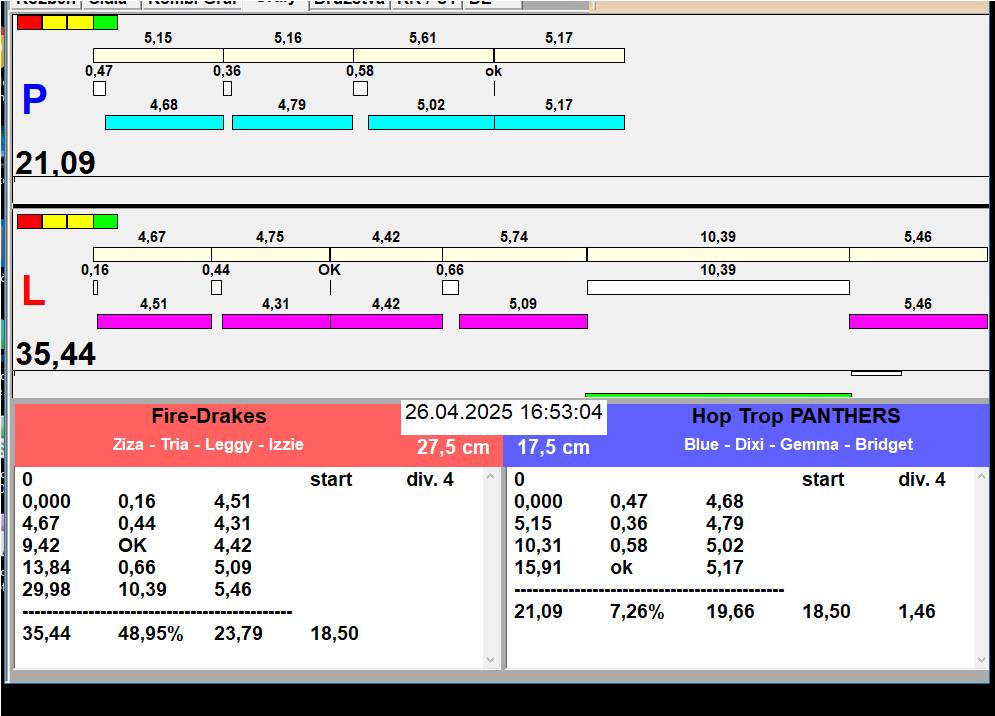Click the green start light in lane L
Image resolution: width=995 pixels, height=716 pixels.
click(105, 221)
